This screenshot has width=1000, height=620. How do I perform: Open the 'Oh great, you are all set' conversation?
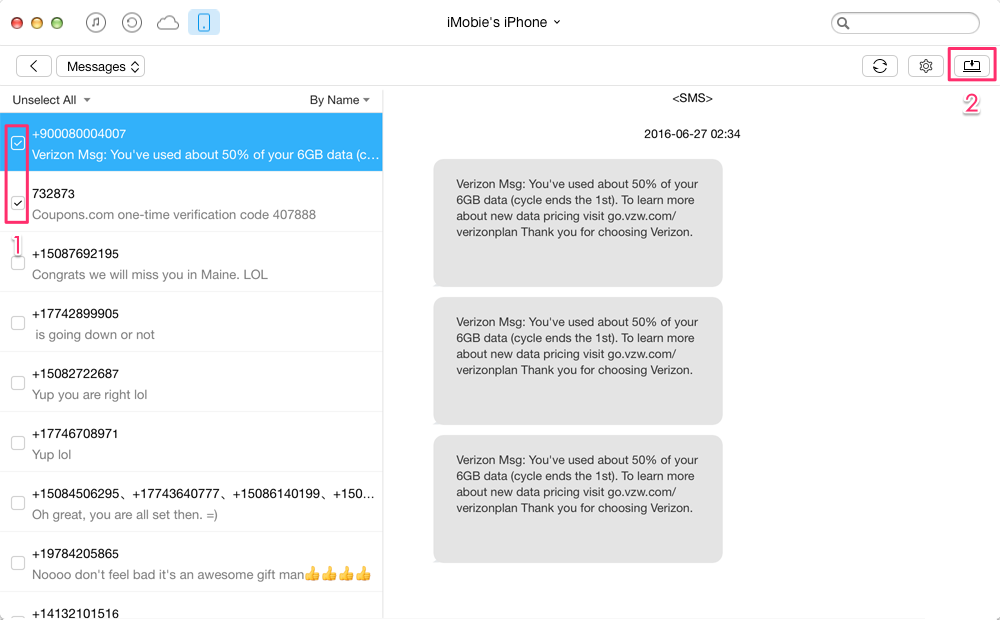[191, 502]
